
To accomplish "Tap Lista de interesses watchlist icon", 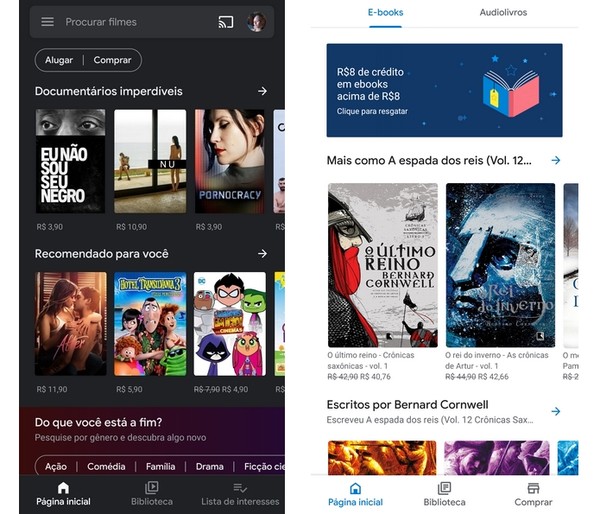I will pos(240,488).
